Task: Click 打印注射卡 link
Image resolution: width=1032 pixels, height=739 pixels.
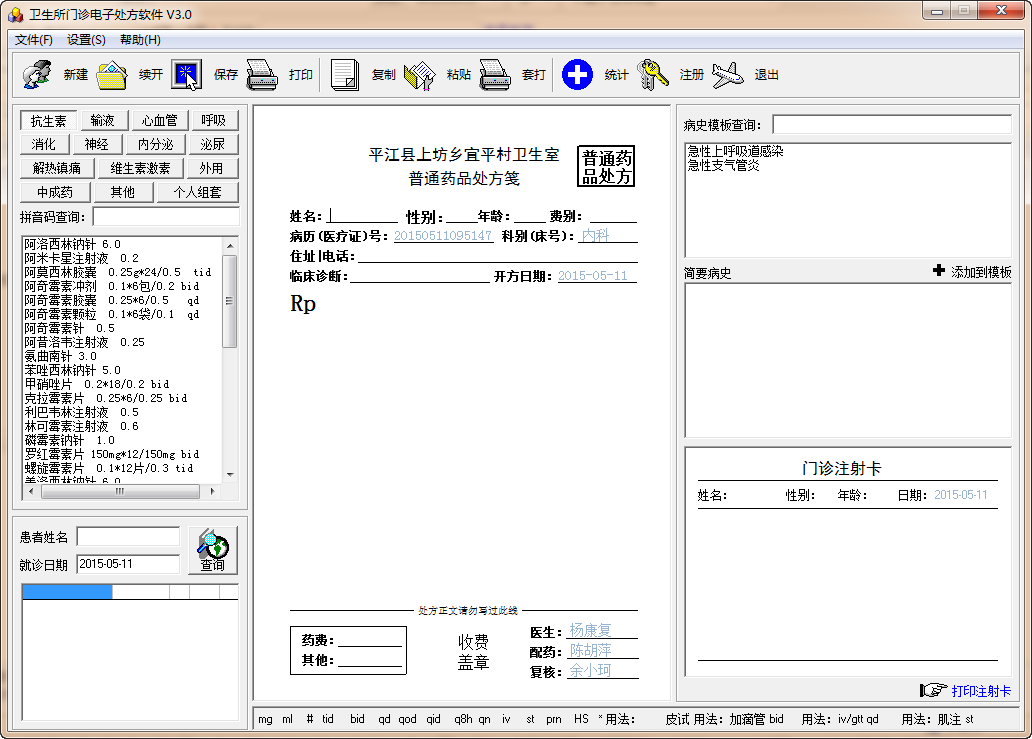Action: (980, 691)
